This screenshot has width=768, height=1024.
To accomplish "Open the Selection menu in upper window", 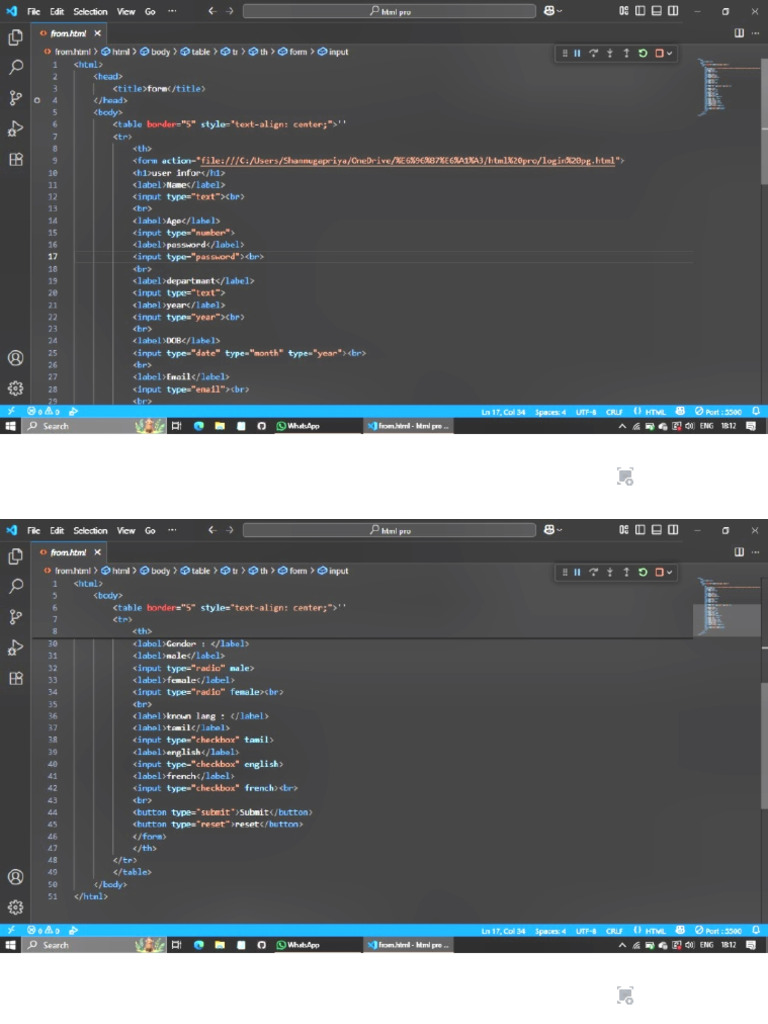I will (90, 11).
